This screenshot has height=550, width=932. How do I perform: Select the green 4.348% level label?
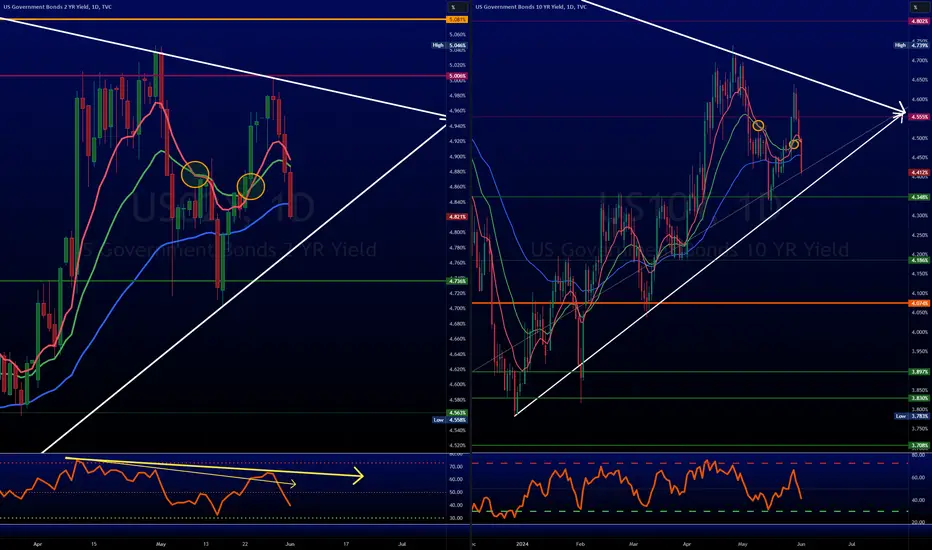pos(920,197)
